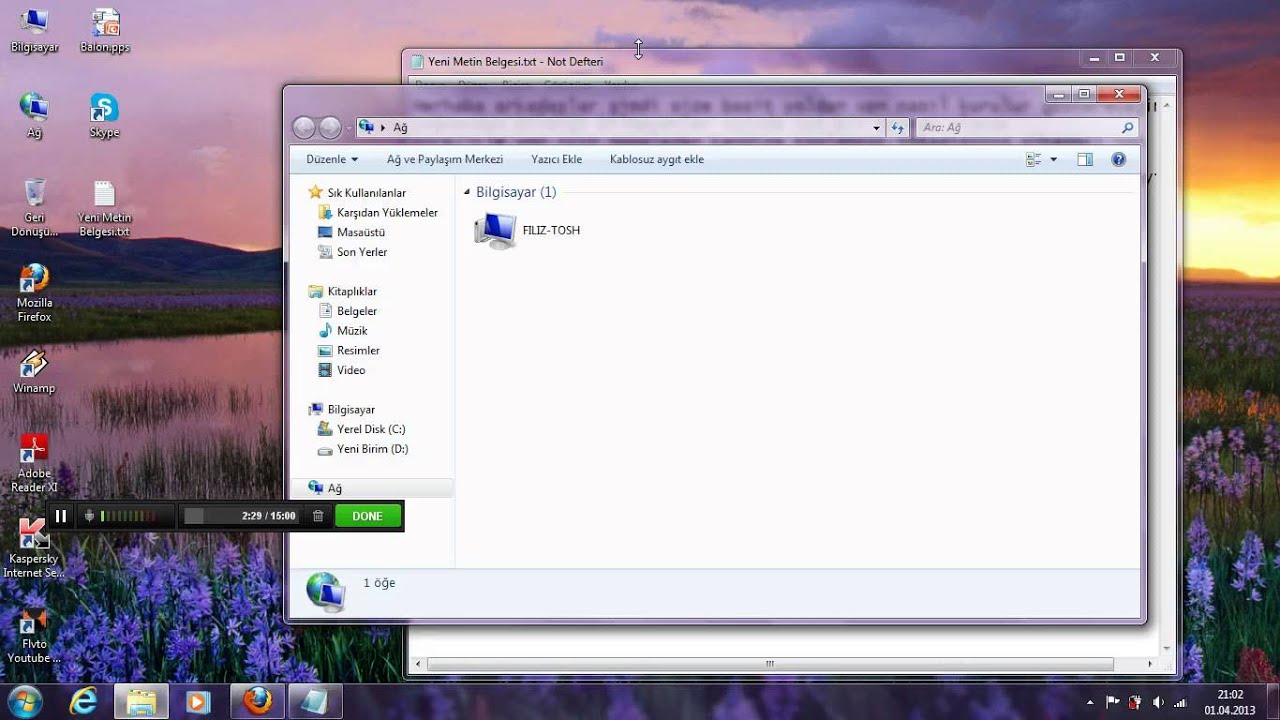Open network signal tray icon
Image resolution: width=1280 pixels, height=720 pixels.
coord(1179,702)
